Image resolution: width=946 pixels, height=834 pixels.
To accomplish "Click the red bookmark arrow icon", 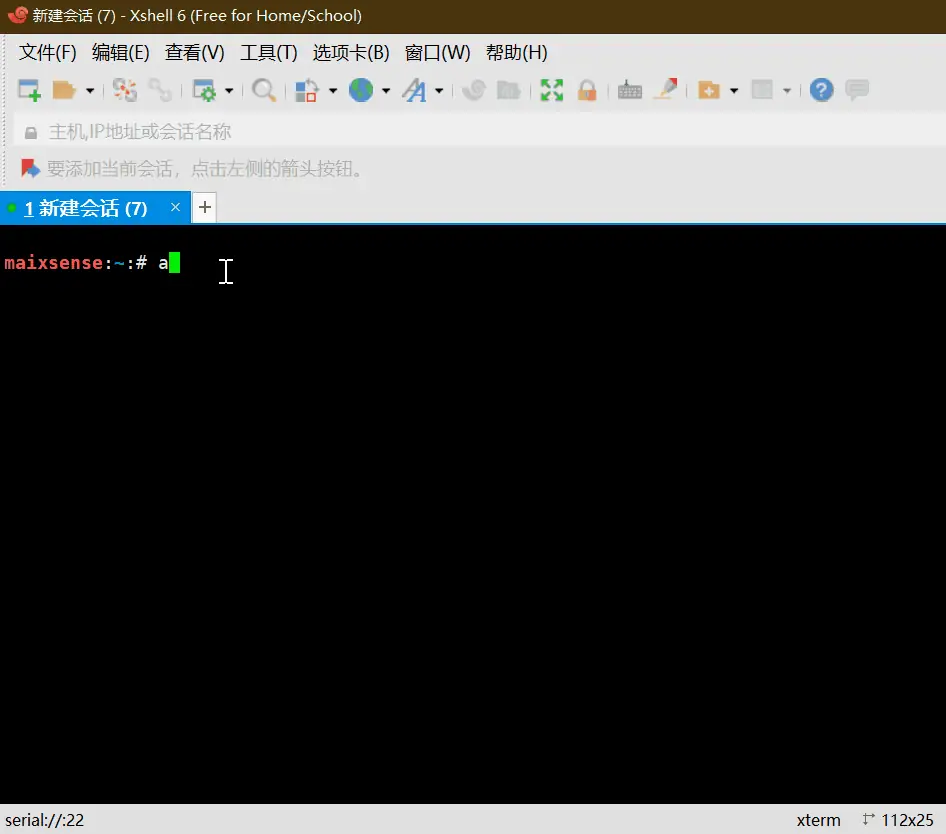I will (30, 168).
